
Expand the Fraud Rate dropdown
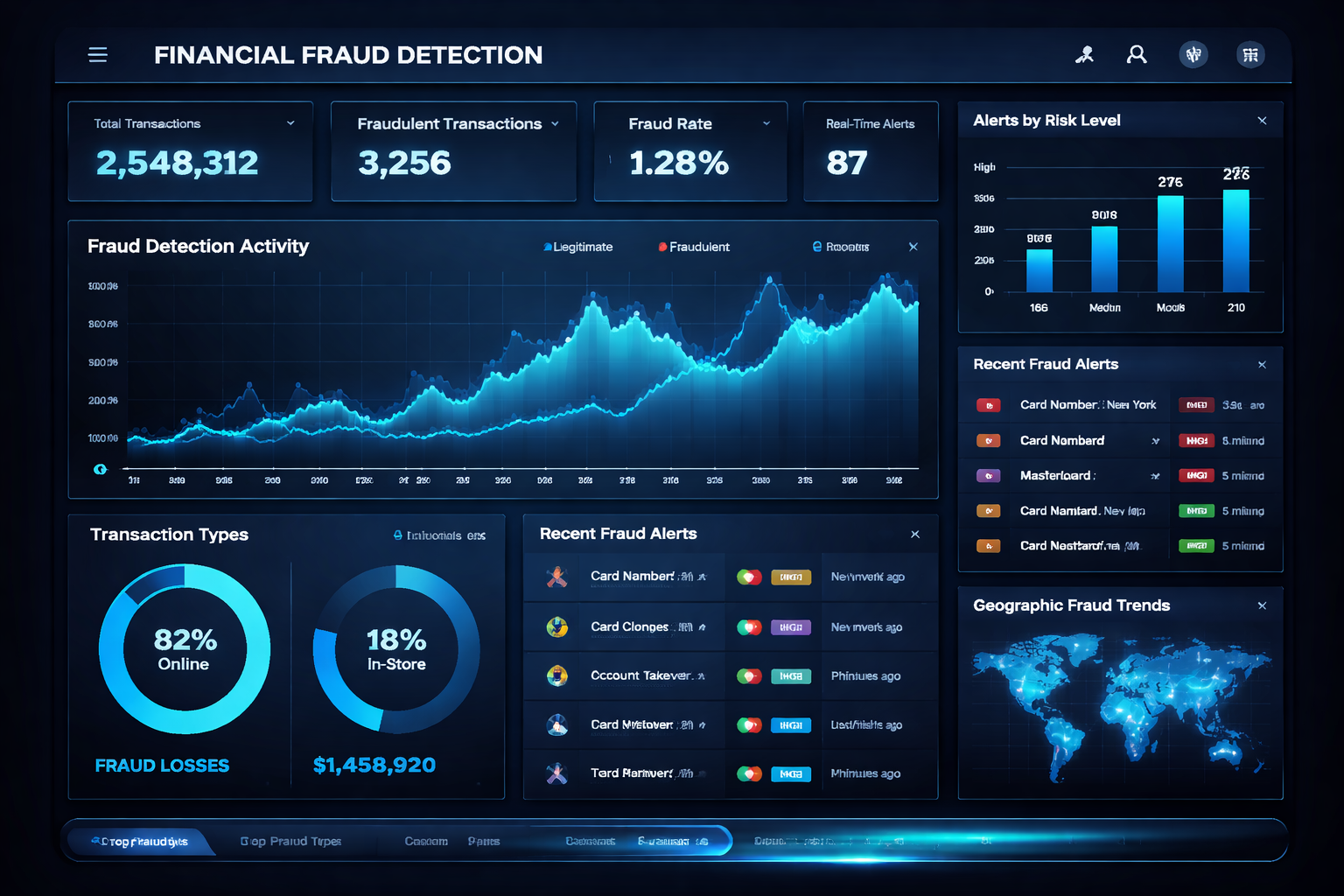(x=766, y=123)
